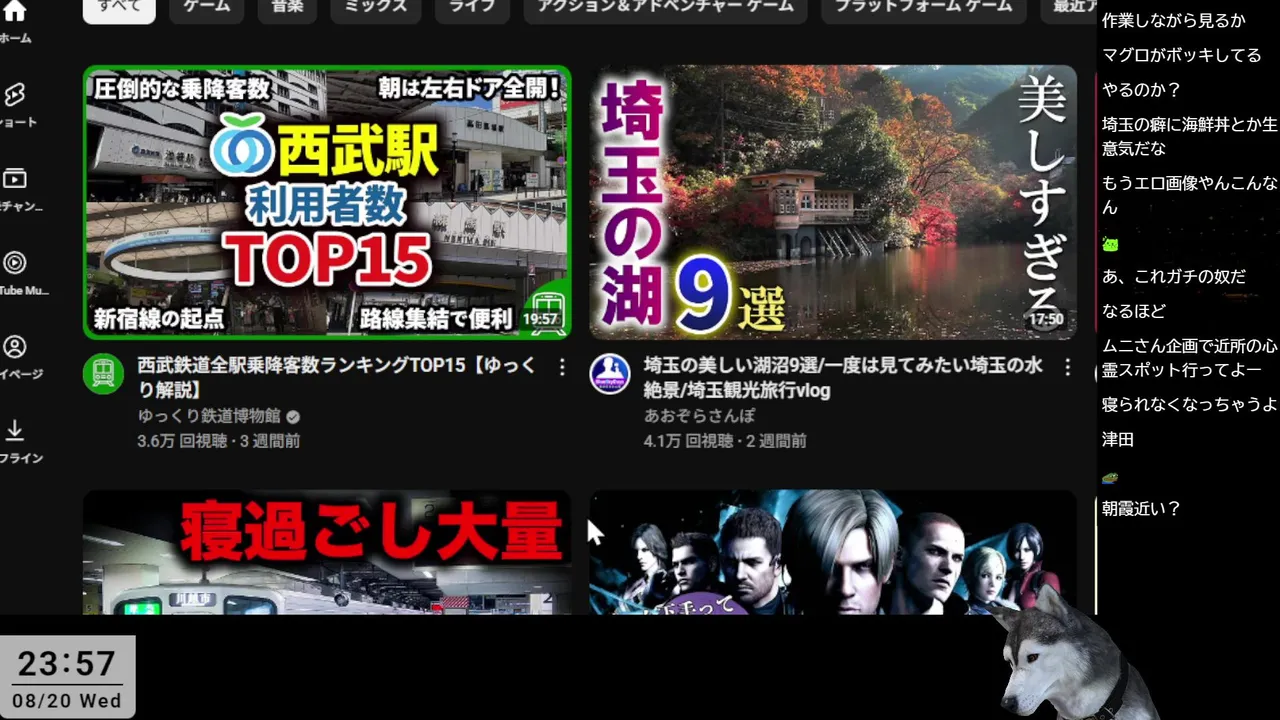Click chat comment 朝霞近い？
This screenshot has width=1280, height=720.
[x=1141, y=508]
